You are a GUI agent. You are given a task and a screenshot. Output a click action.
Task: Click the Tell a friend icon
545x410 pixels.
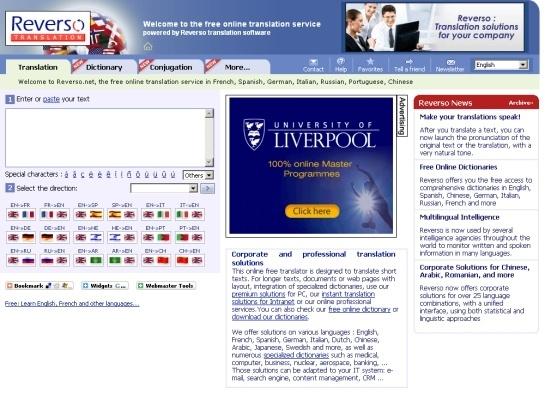[409, 62]
